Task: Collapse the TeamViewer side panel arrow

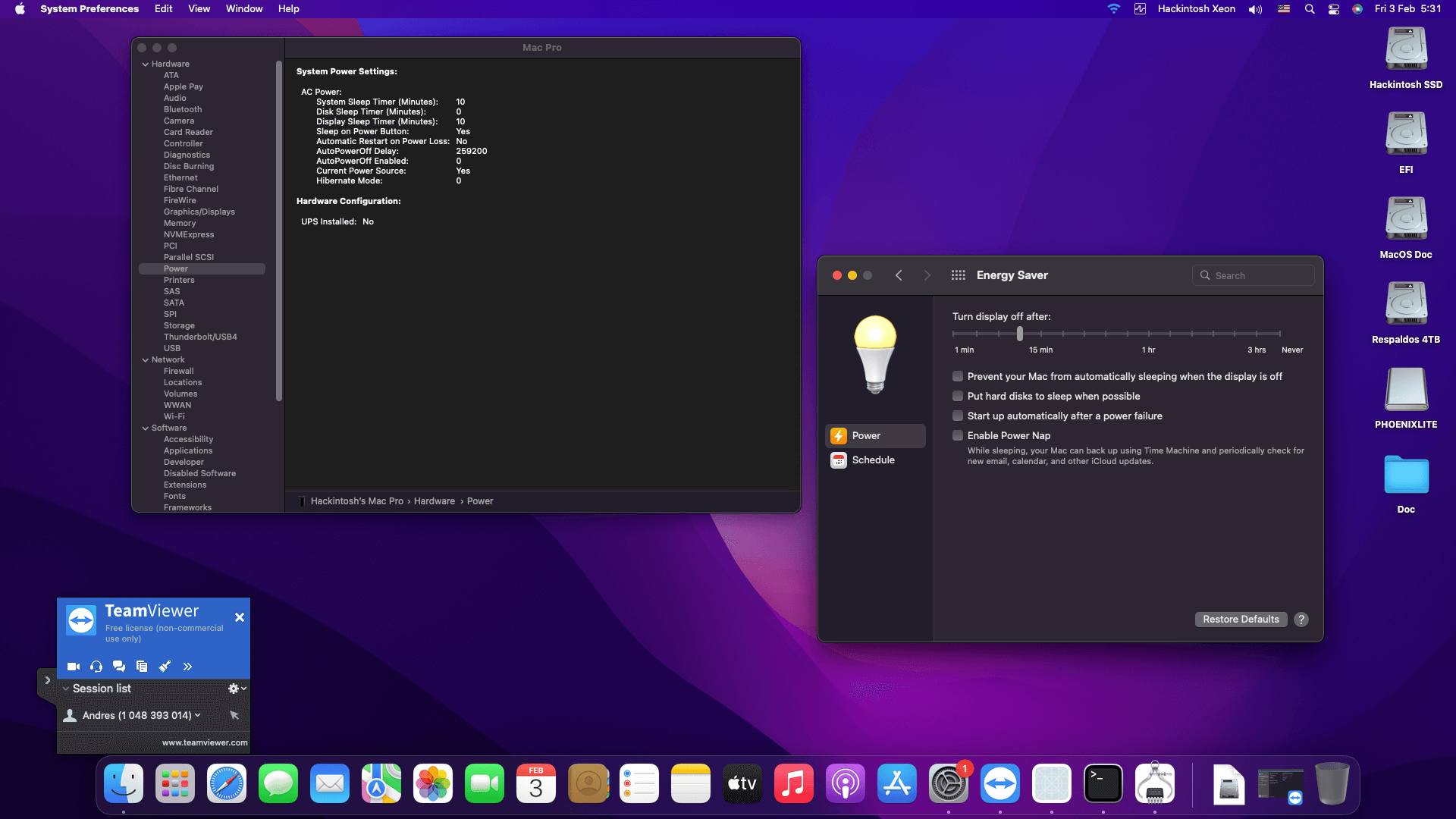Action: [x=47, y=680]
